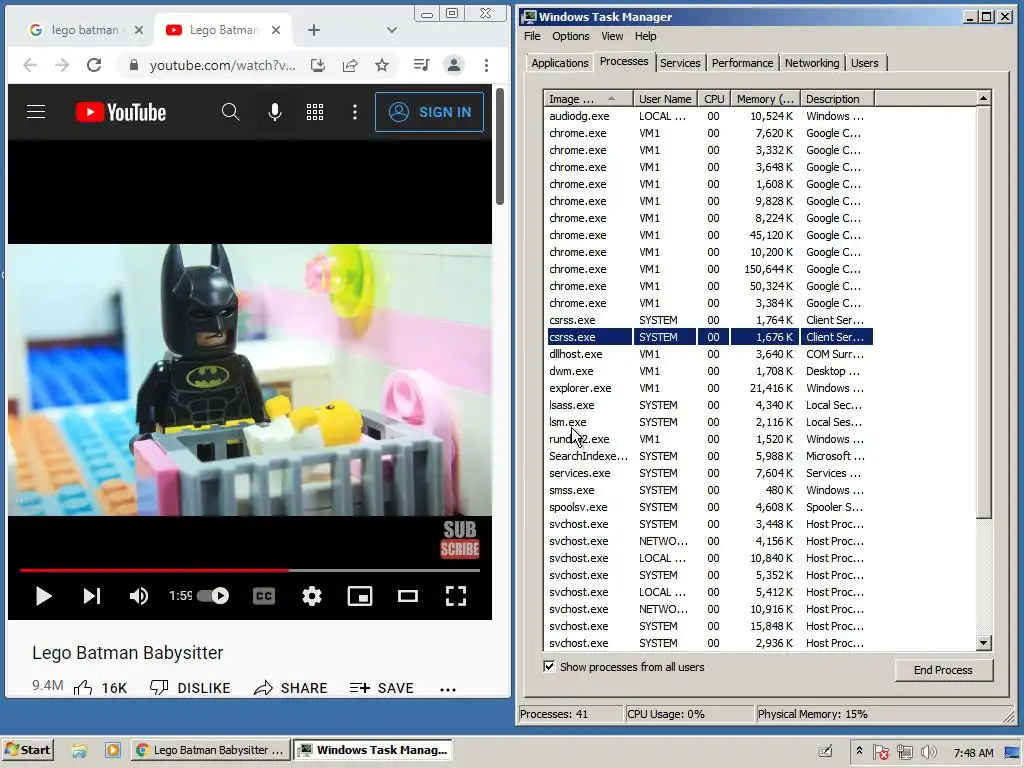
Task: Click the Subscribe watermark on video
Action: point(460,539)
